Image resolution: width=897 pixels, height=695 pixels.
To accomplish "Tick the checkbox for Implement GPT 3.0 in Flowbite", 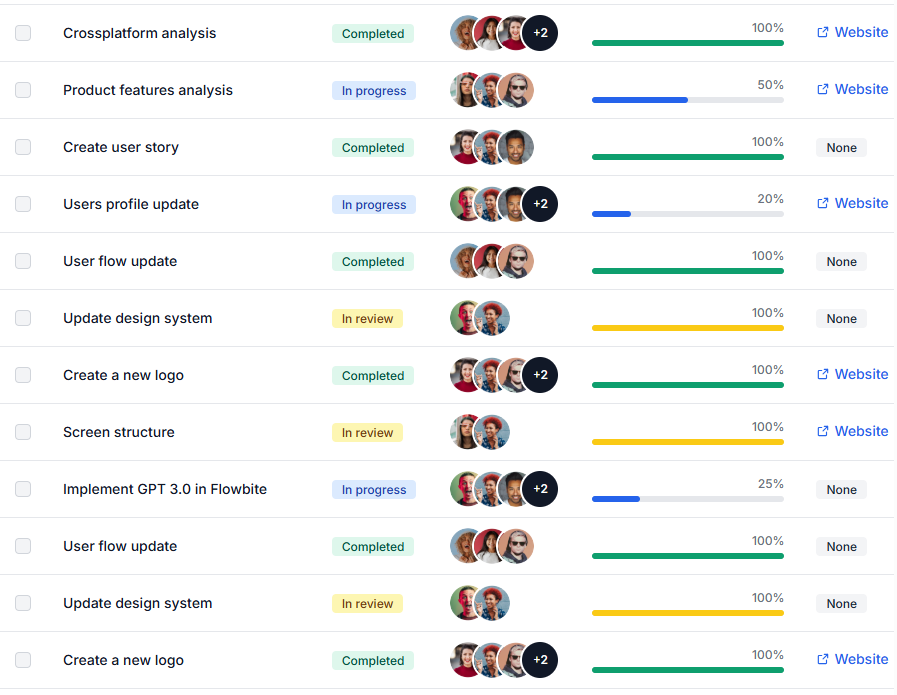I will click(x=23, y=489).
